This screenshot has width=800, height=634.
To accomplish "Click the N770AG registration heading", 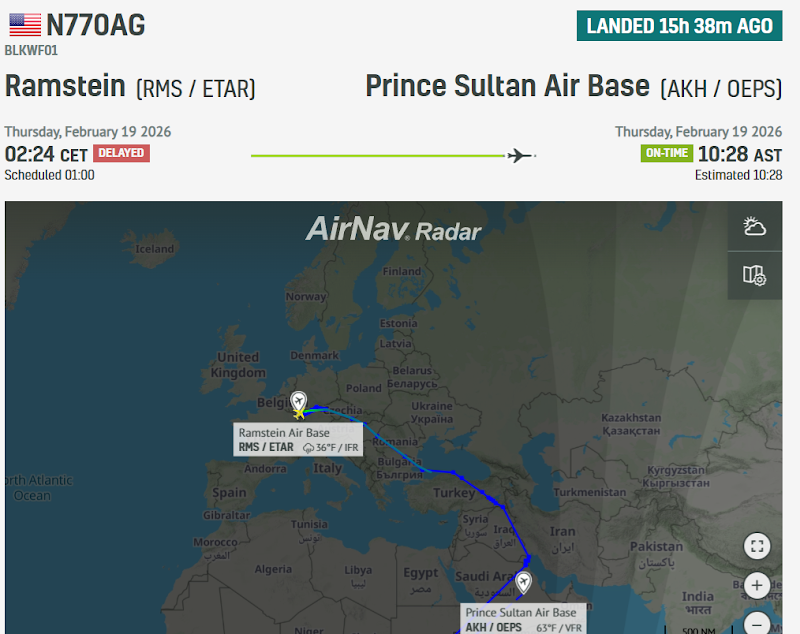I will 96,25.
